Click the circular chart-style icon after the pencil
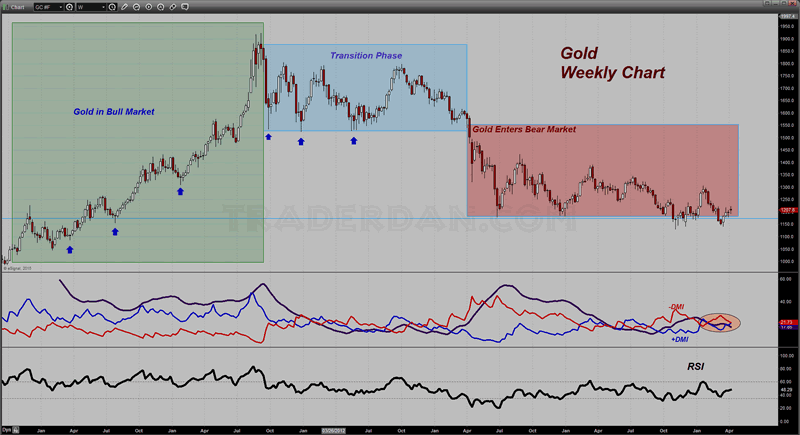The width and height of the screenshot is (800, 435). coord(136,7)
